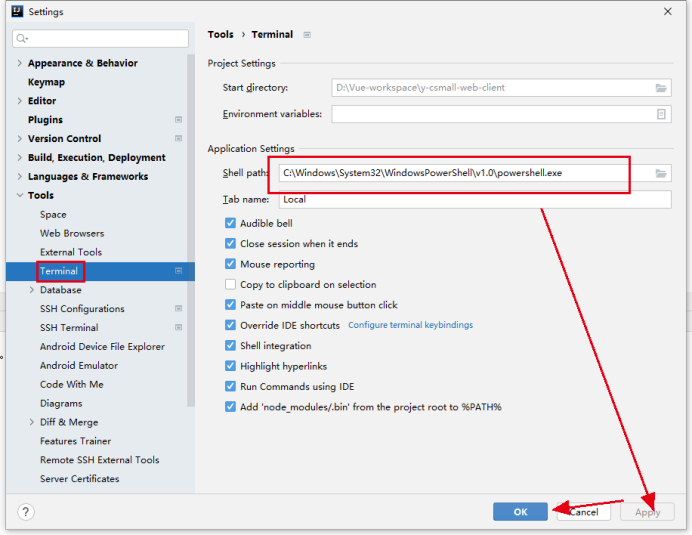
Task: Open Code With Me settings
Action: coord(71,384)
